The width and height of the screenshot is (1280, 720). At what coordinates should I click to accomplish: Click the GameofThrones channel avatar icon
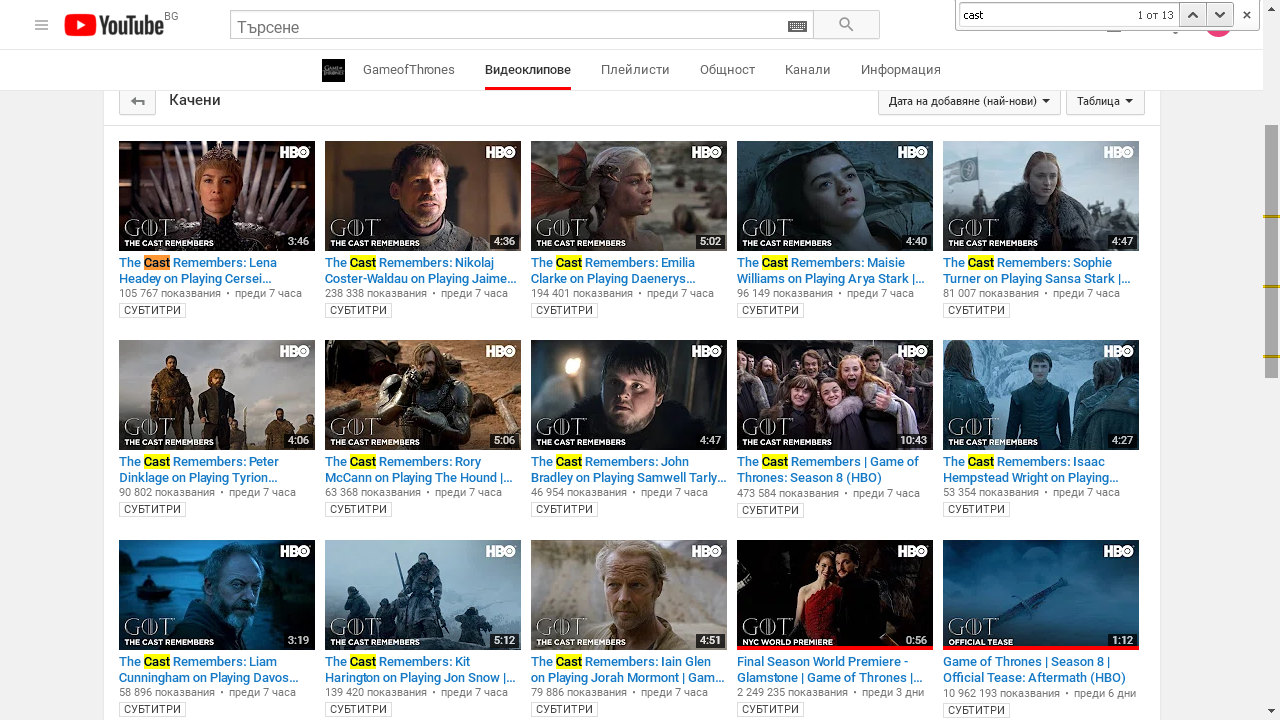pyautogui.click(x=333, y=70)
